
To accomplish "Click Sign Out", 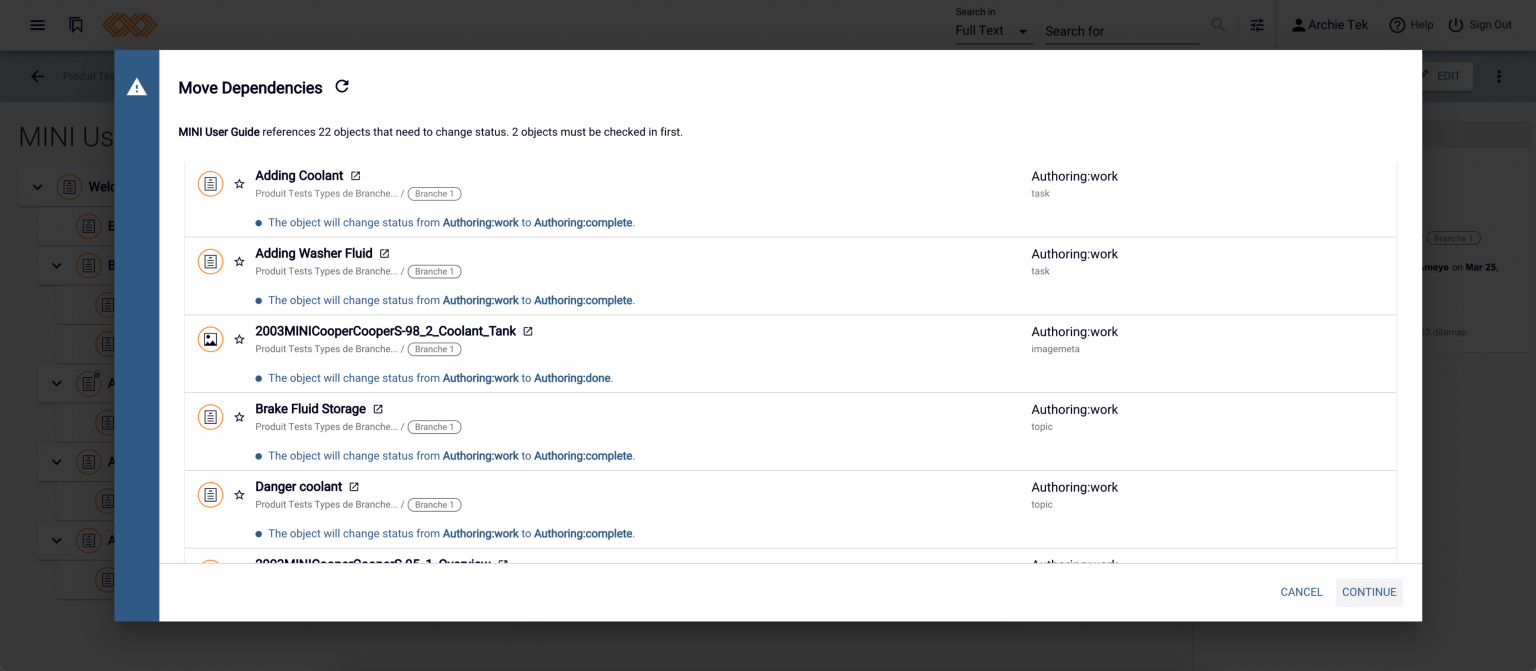I will [1480, 25].
